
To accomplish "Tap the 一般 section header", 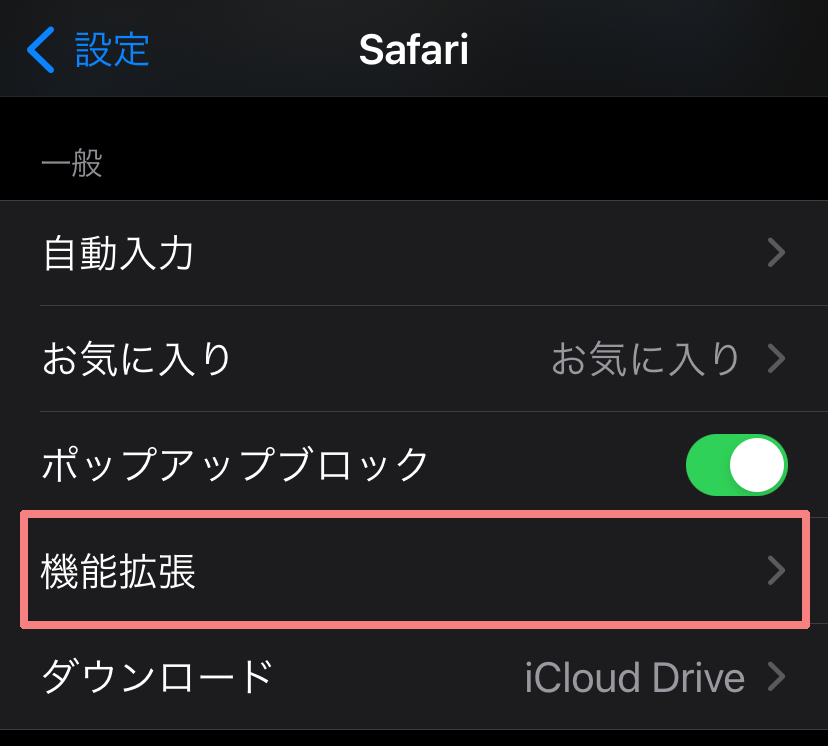I will coord(72,164).
